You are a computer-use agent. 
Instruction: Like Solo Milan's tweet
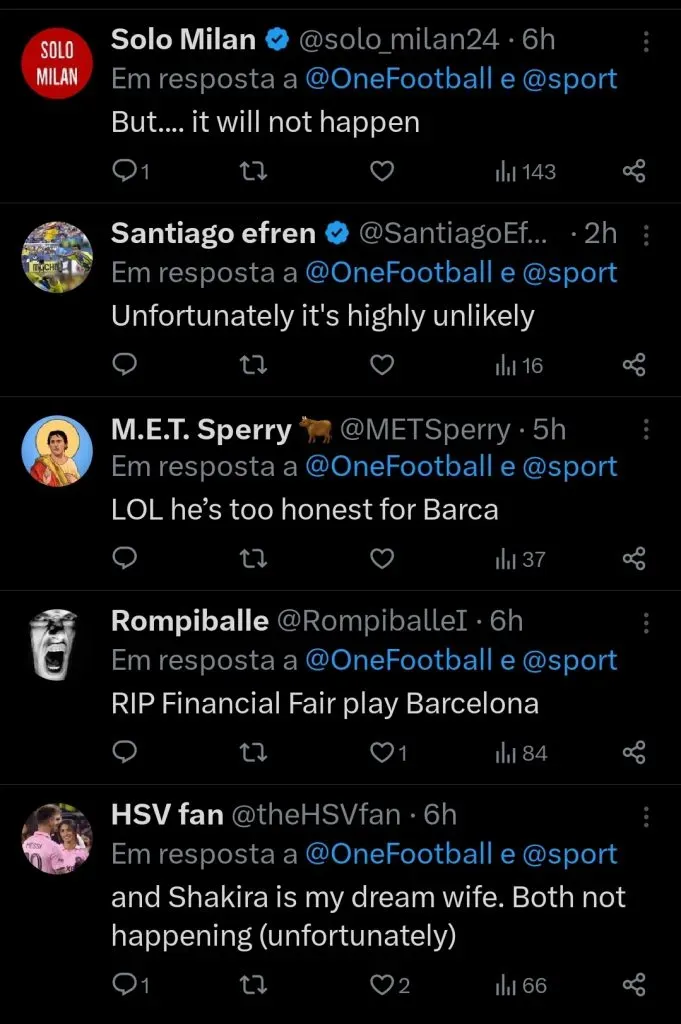pyautogui.click(x=382, y=172)
